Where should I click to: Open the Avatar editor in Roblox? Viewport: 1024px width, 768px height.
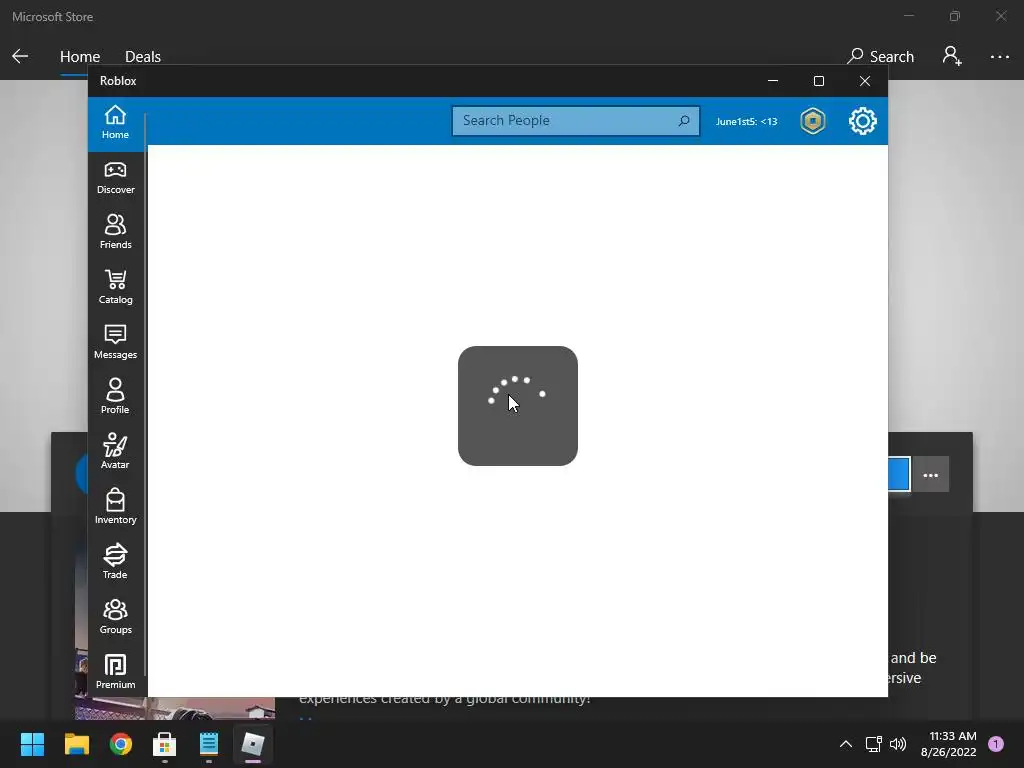point(116,452)
